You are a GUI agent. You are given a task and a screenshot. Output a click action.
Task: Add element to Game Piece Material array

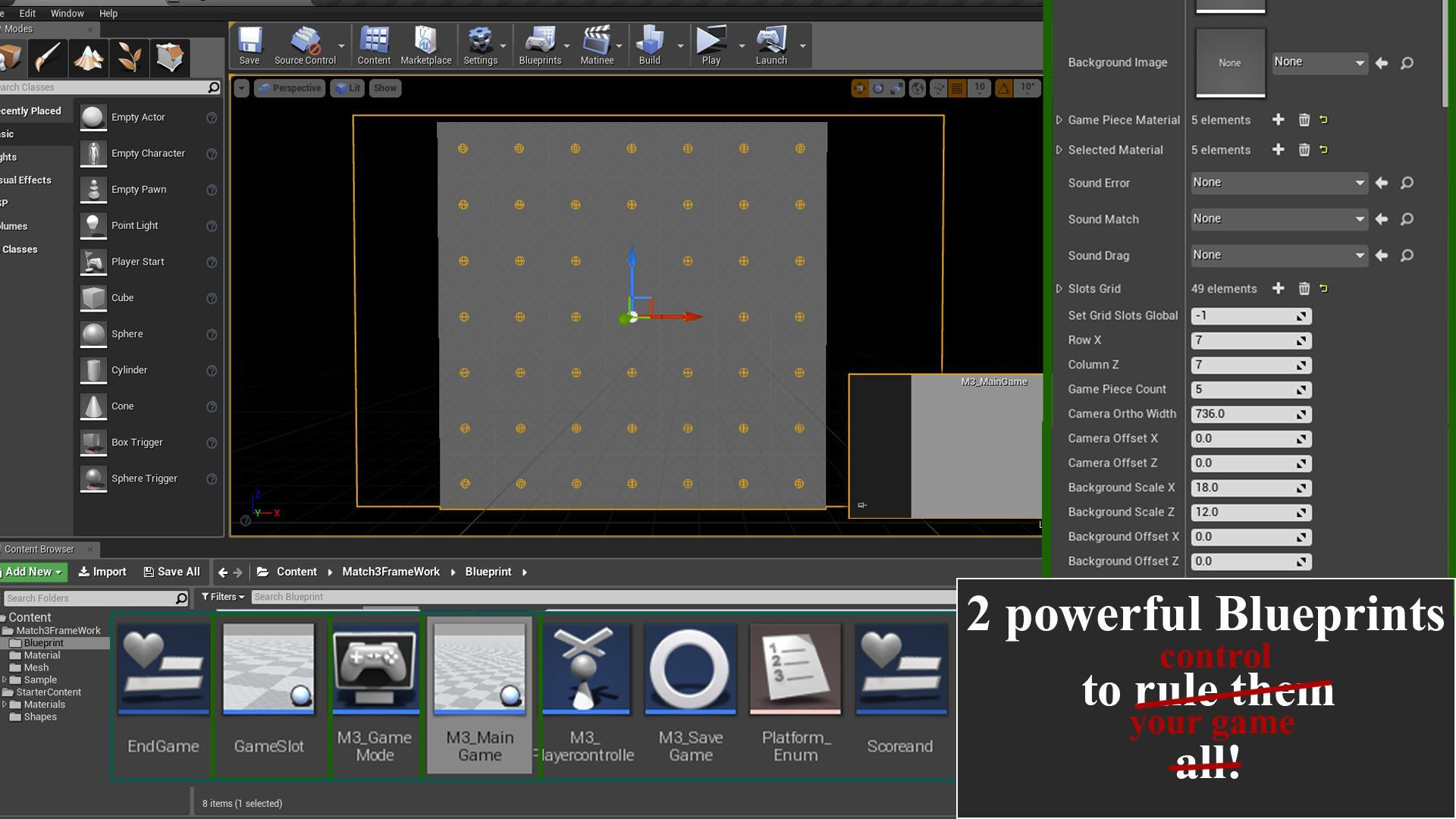point(1278,120)
